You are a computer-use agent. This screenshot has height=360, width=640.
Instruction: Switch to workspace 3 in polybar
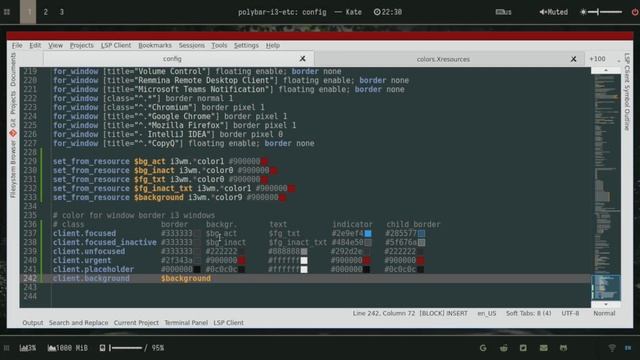tap(62, 12)
